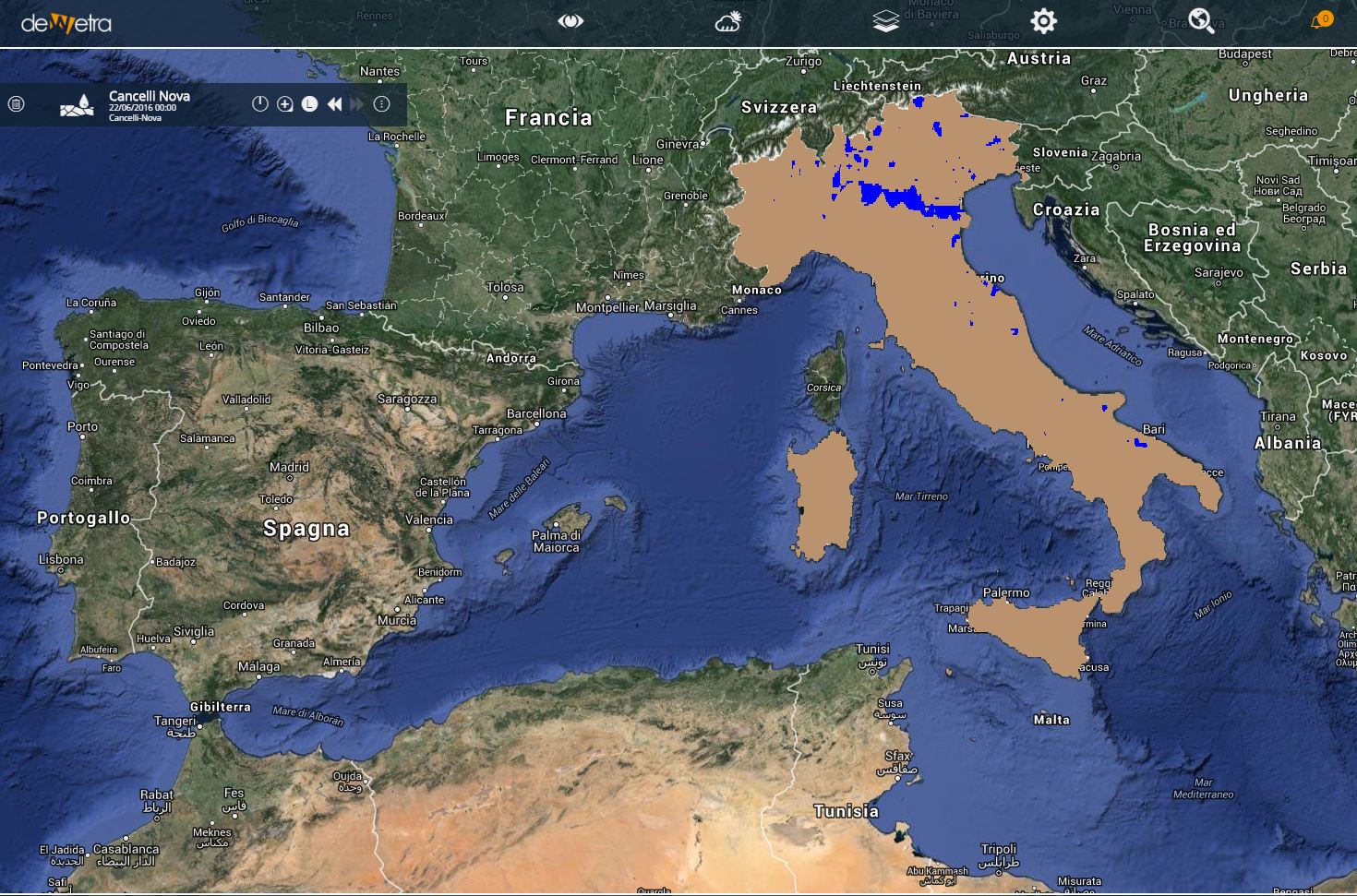Click the Palma di Maiorca label

556,542
